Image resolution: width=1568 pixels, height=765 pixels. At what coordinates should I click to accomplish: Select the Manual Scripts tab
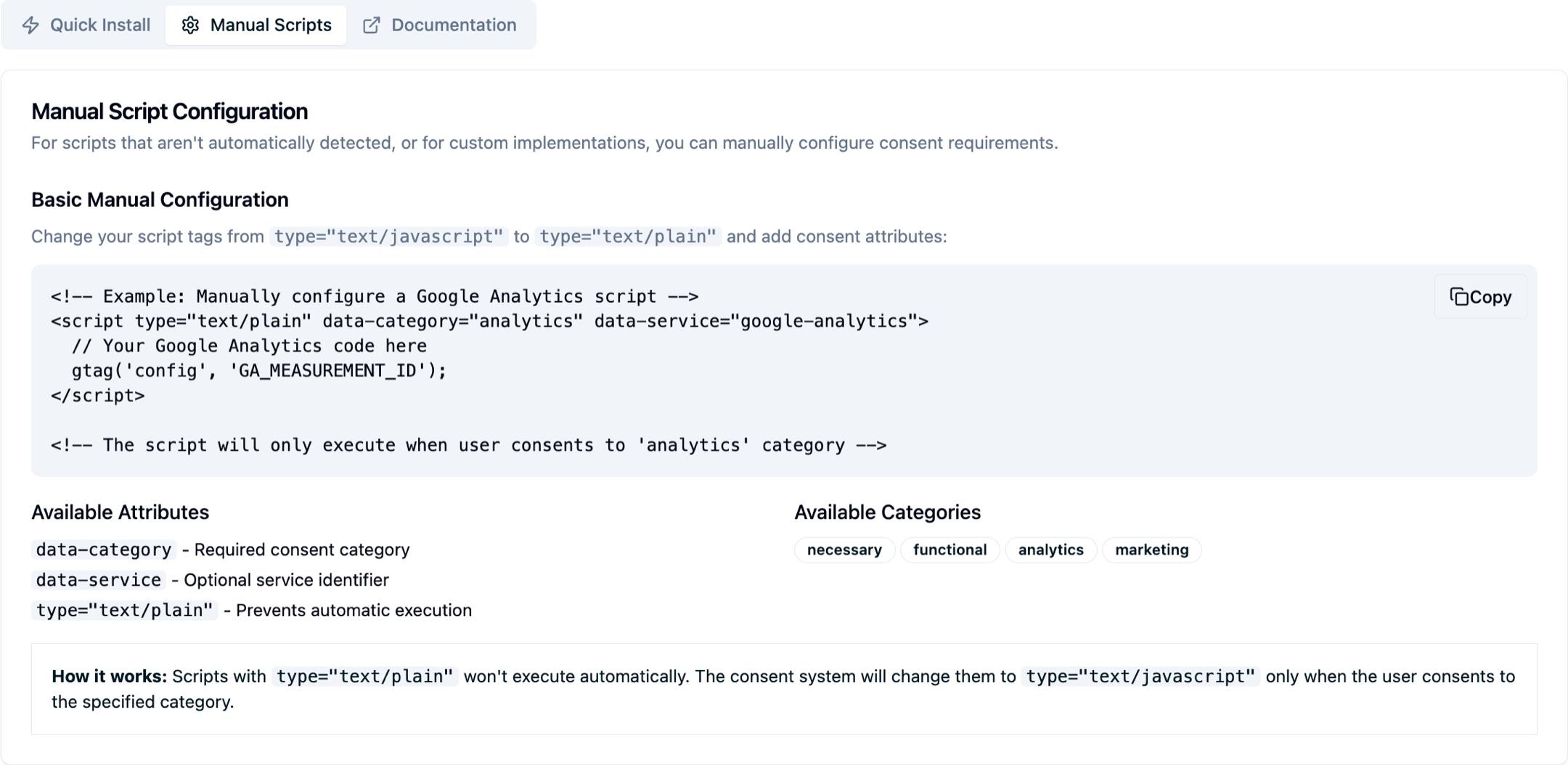coord(256,25)
